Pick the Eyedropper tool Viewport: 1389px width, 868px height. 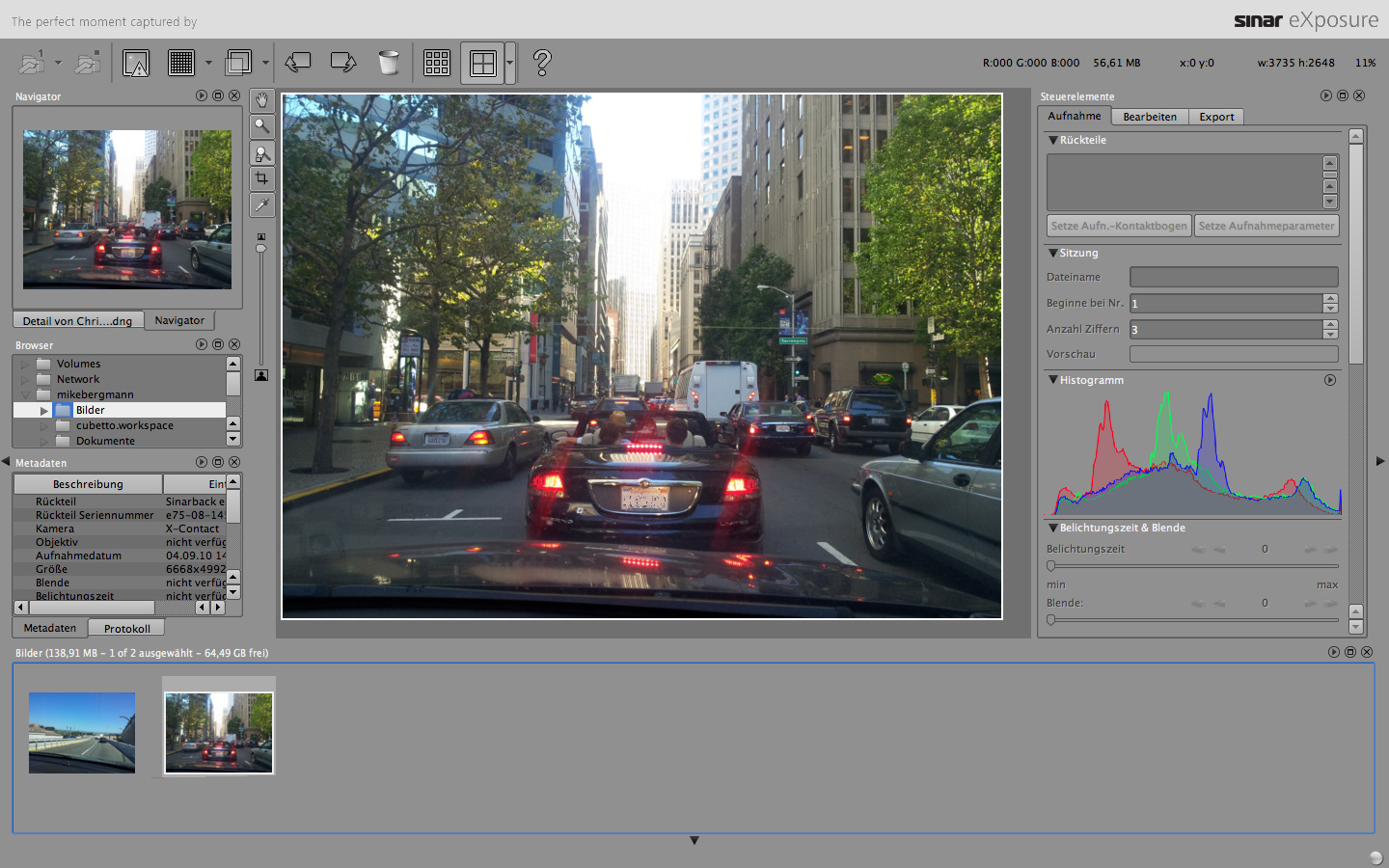(261, 204)
